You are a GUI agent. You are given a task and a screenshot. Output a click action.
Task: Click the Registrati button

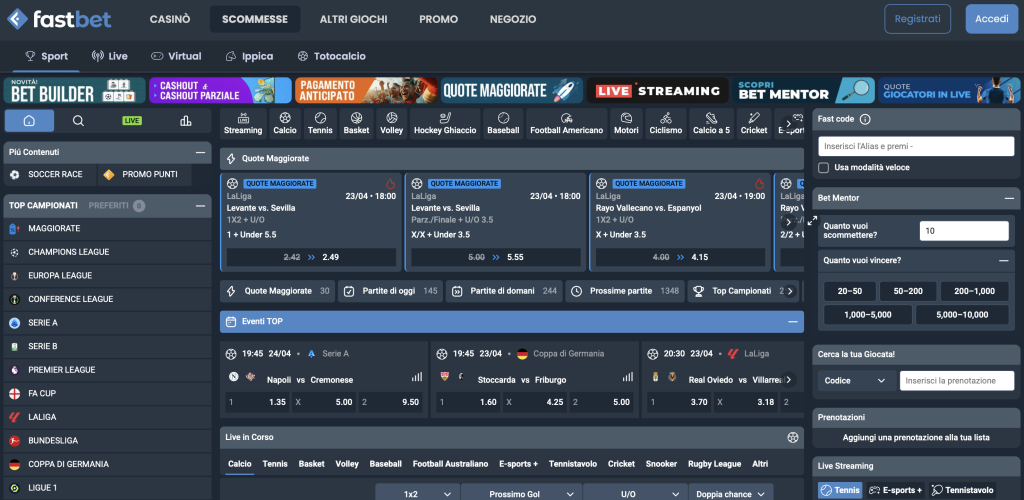(x=918, y=19)
